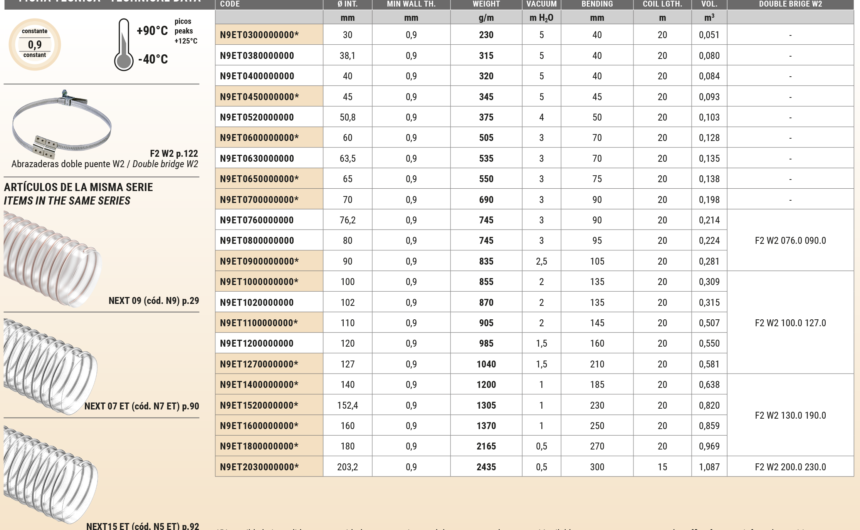Viewport: 860px width, 530px height.
Task: Select product code N9ET0520000000
Action: point(256,117)
